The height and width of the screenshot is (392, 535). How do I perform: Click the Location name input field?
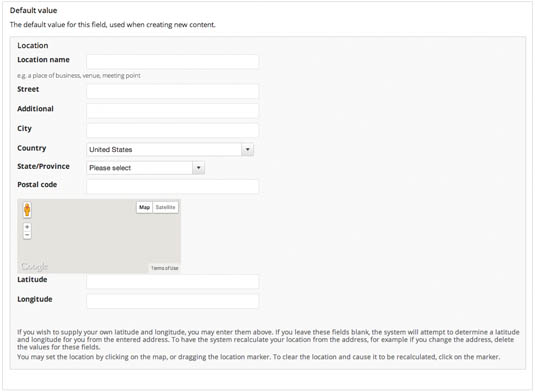click(x=172, y=62)
